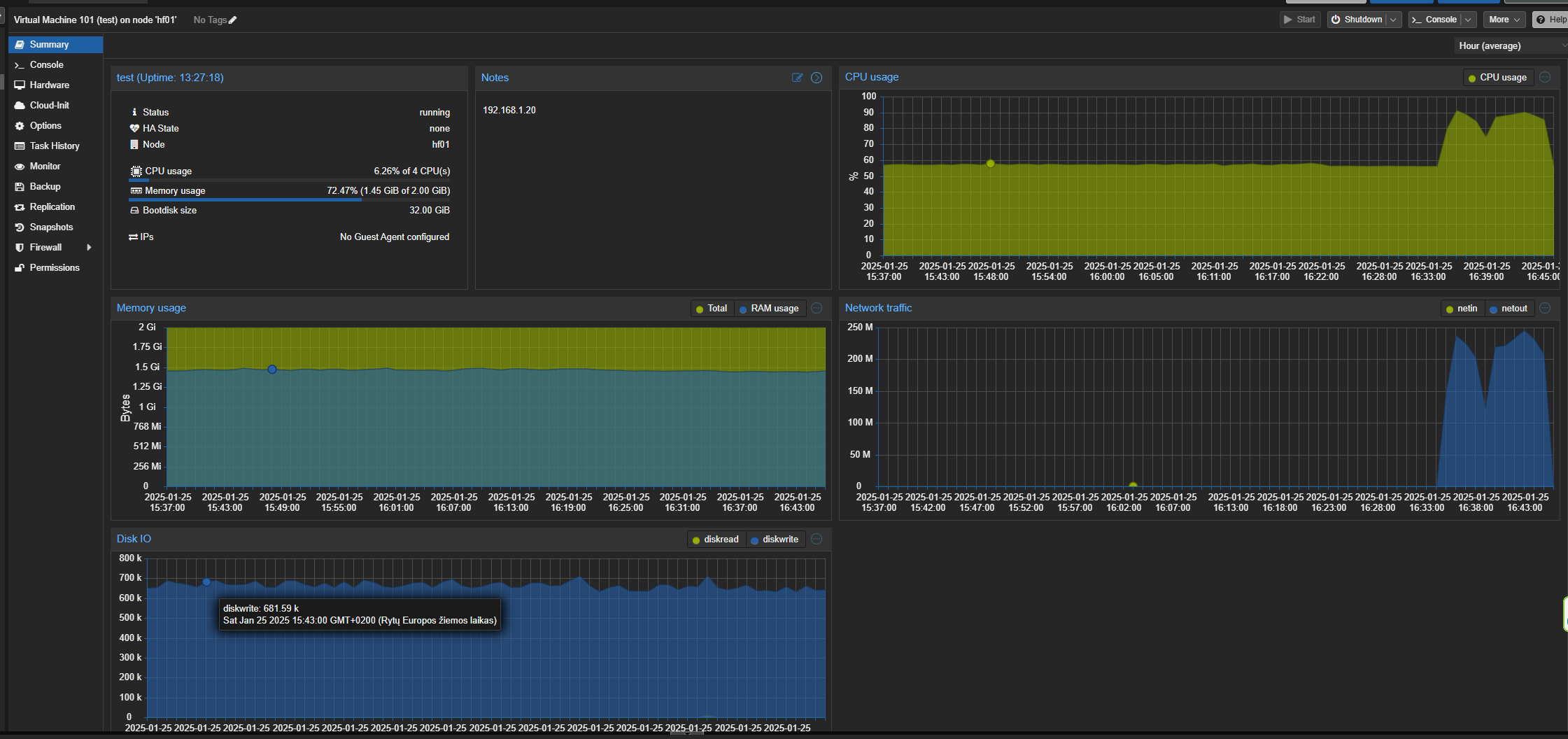Collapse the Notes panel with the arrow icon
This screenshot has width=1568, height=739.
coord(817,78)
